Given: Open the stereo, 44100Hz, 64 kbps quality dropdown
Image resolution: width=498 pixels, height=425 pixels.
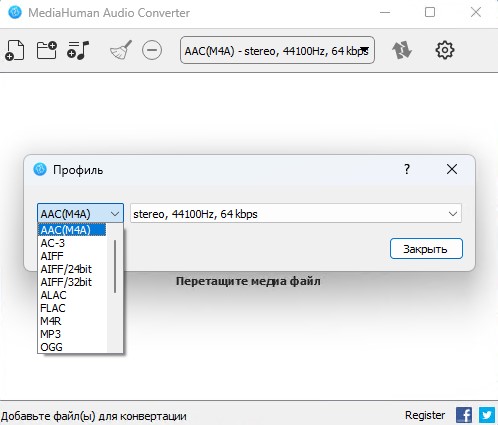Looking at the screenshot, I should 296,213.
